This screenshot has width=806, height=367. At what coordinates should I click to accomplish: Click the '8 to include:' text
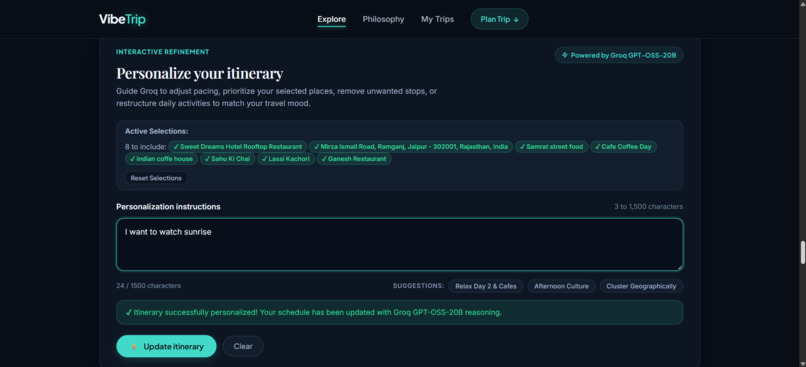pyautogui.click(x=145, y=147)
